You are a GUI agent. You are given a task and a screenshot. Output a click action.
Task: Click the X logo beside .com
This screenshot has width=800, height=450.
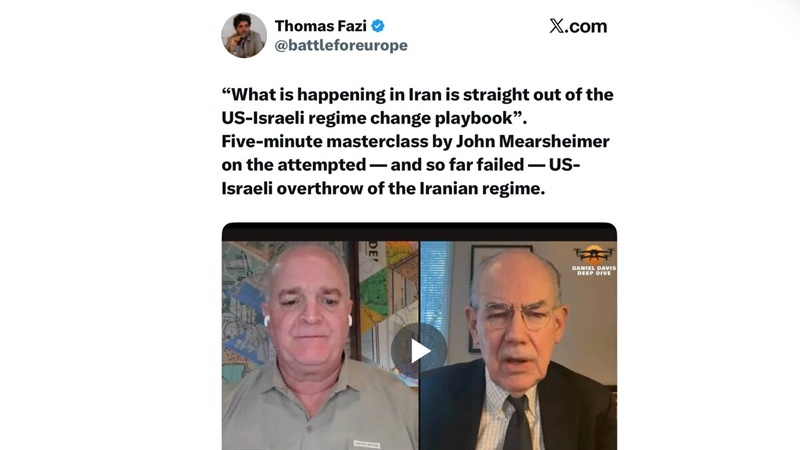(557, 26)
